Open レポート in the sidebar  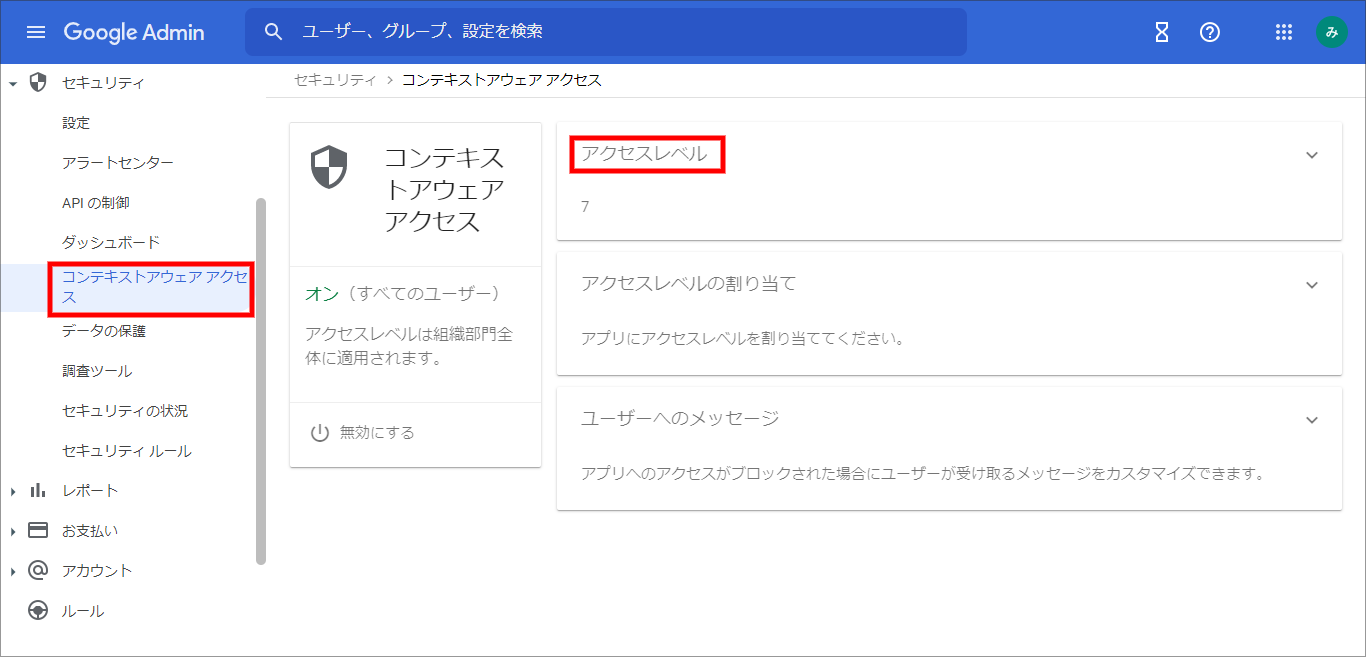[x=90, y=491]
